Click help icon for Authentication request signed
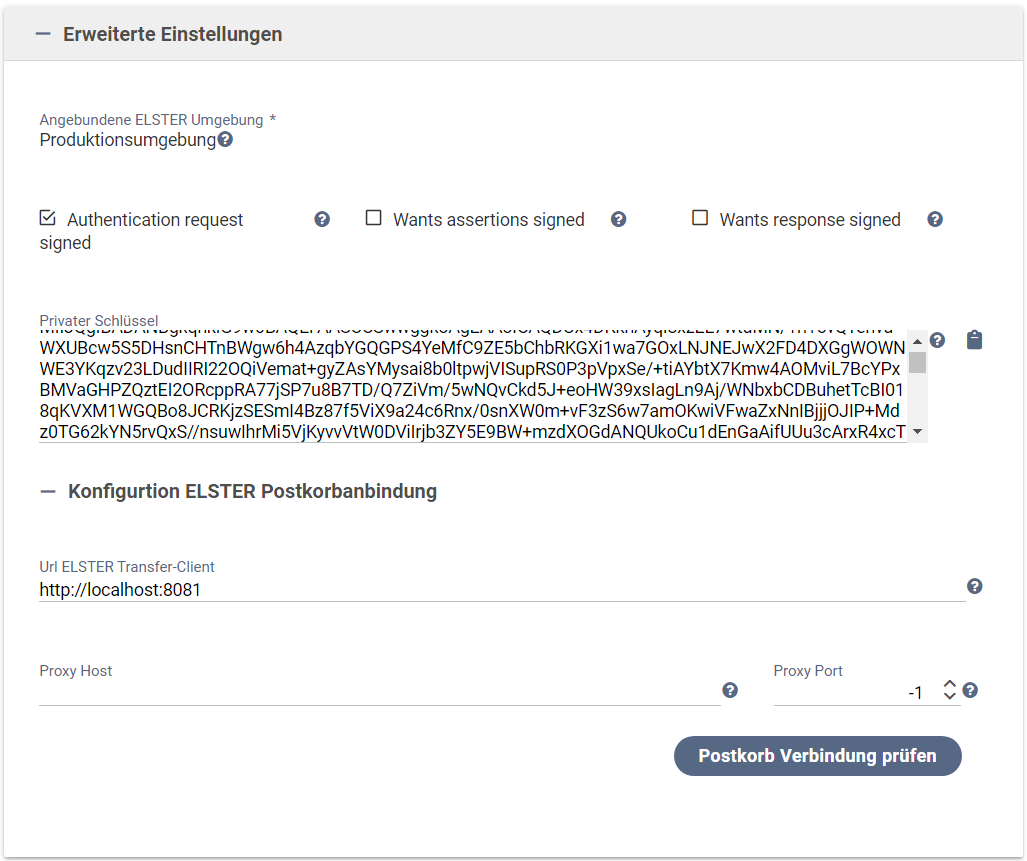This screenshot has width=1027, height=861. 322,219
